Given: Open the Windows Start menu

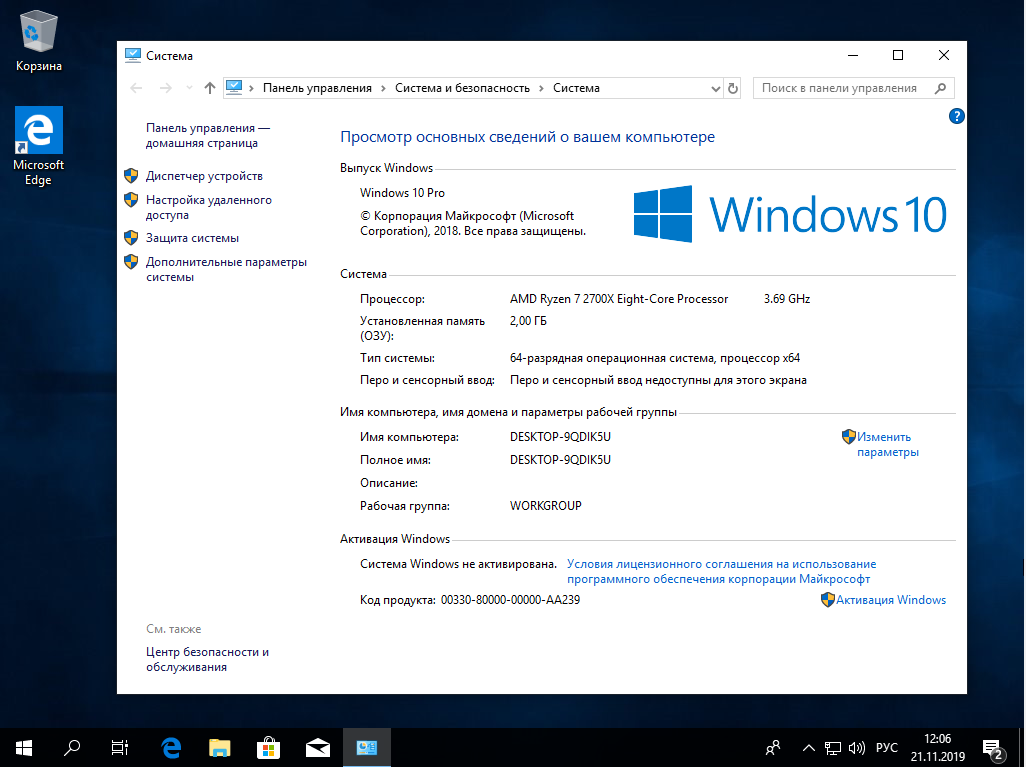Looking at the screenshot, I should point(24,747).
